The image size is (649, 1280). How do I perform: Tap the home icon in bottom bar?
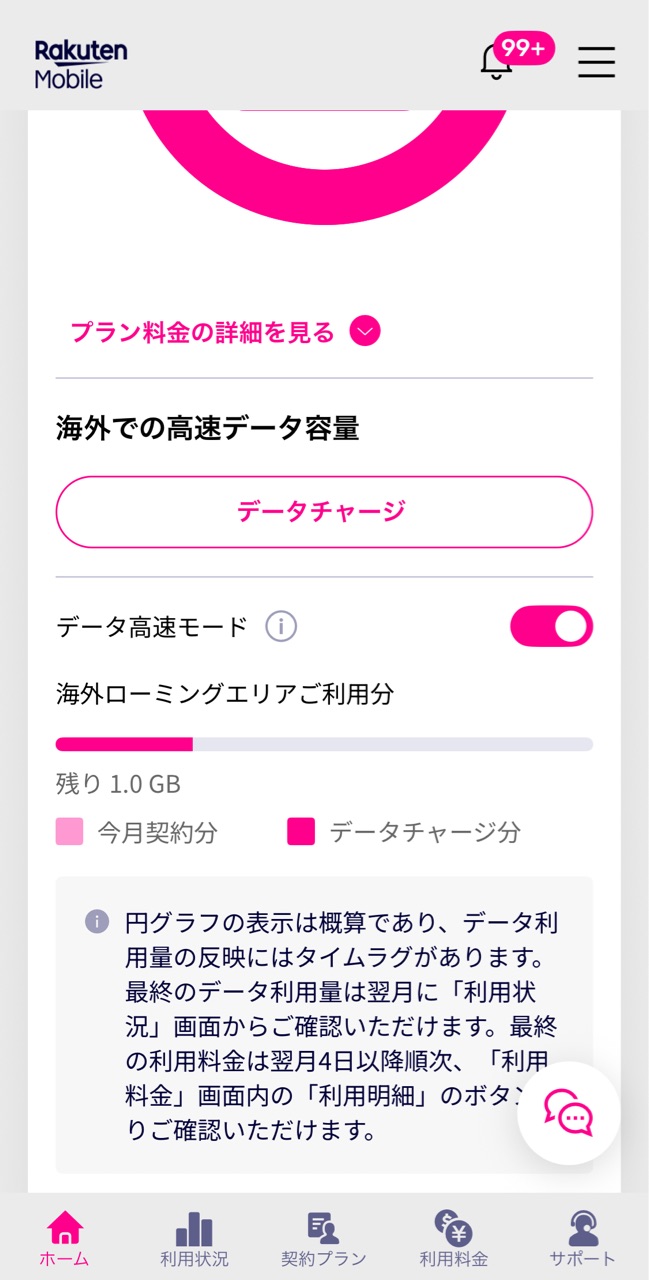pos(65,1228)
